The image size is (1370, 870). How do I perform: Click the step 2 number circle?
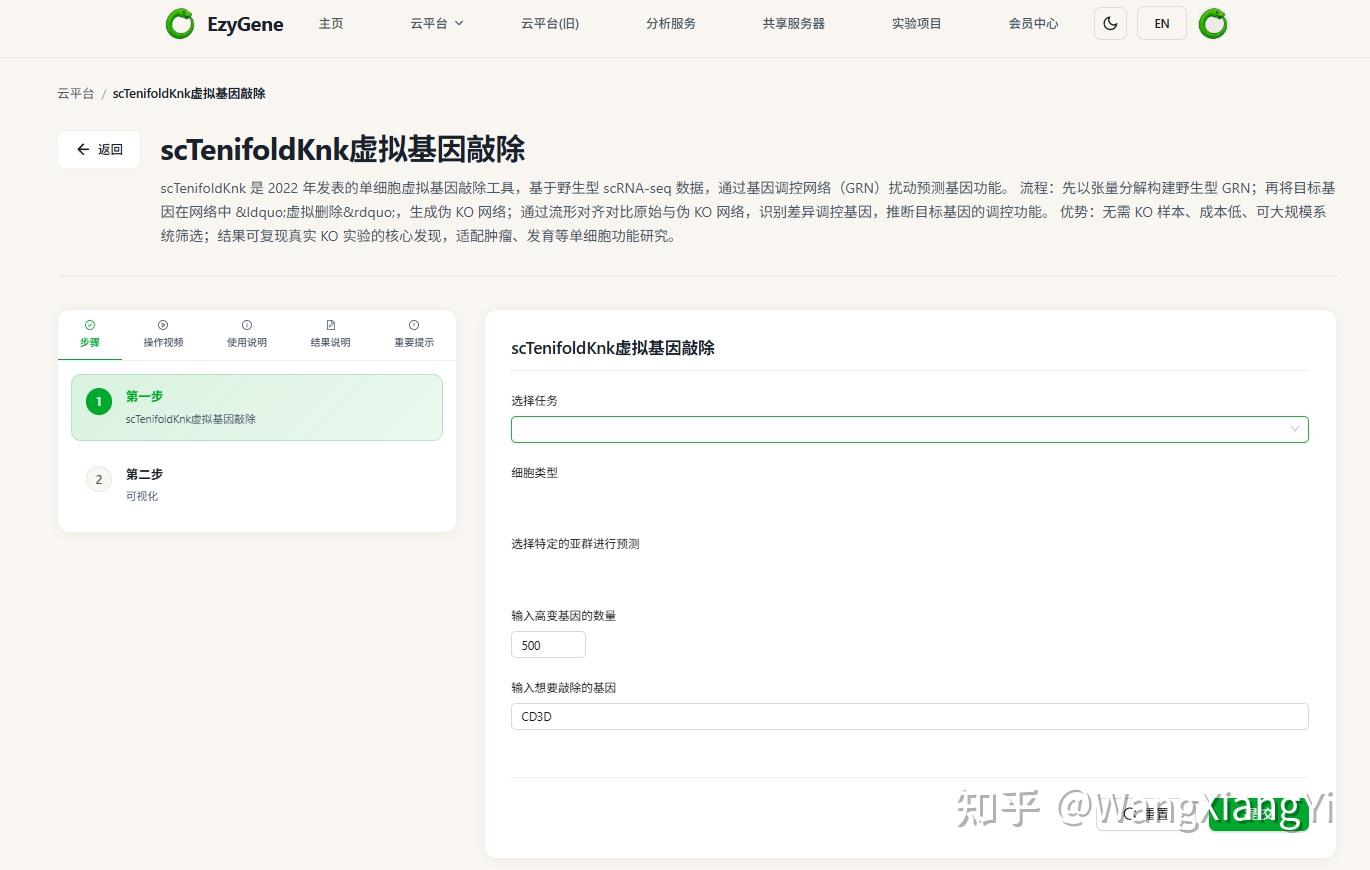click(x=99, y=480)
